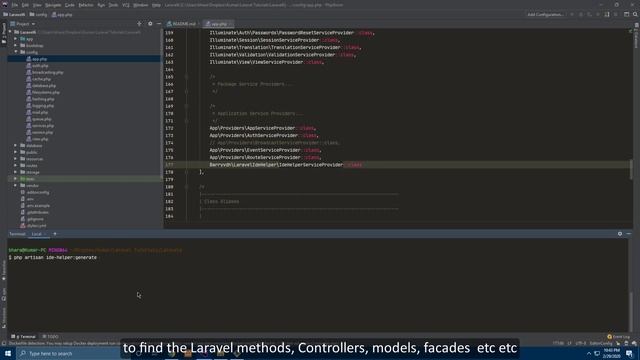The image size is (640, 360).
Task: Open the File menu
Action: (x=15, y=5)
